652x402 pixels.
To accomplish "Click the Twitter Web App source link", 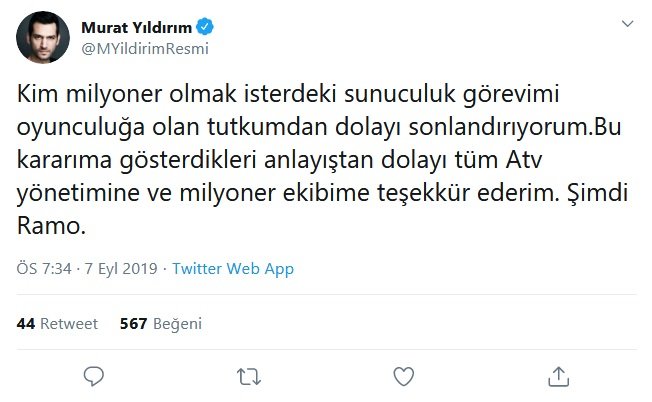I will (x=233, y=269).
